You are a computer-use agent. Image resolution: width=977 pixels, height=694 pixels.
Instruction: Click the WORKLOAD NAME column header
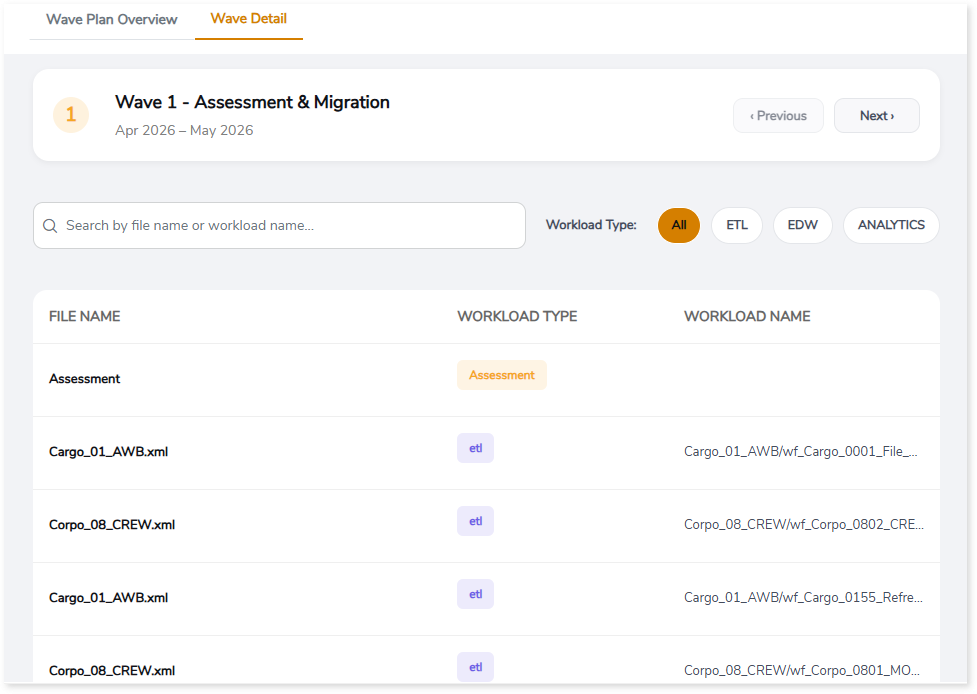click(x=747, y=316)
